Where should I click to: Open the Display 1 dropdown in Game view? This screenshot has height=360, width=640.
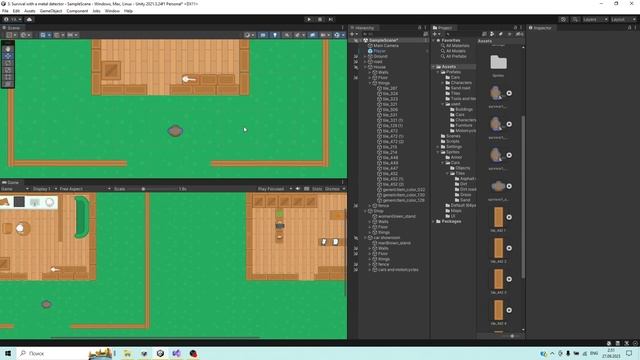click(x=44, y=189)
